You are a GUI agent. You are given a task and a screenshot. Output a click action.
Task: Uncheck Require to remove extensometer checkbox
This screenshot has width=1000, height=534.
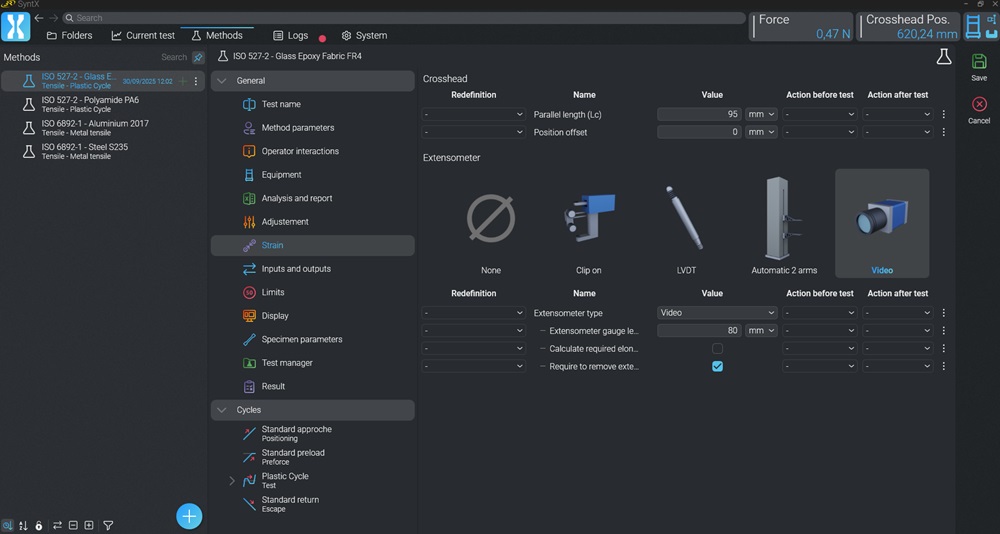(717, 366)
